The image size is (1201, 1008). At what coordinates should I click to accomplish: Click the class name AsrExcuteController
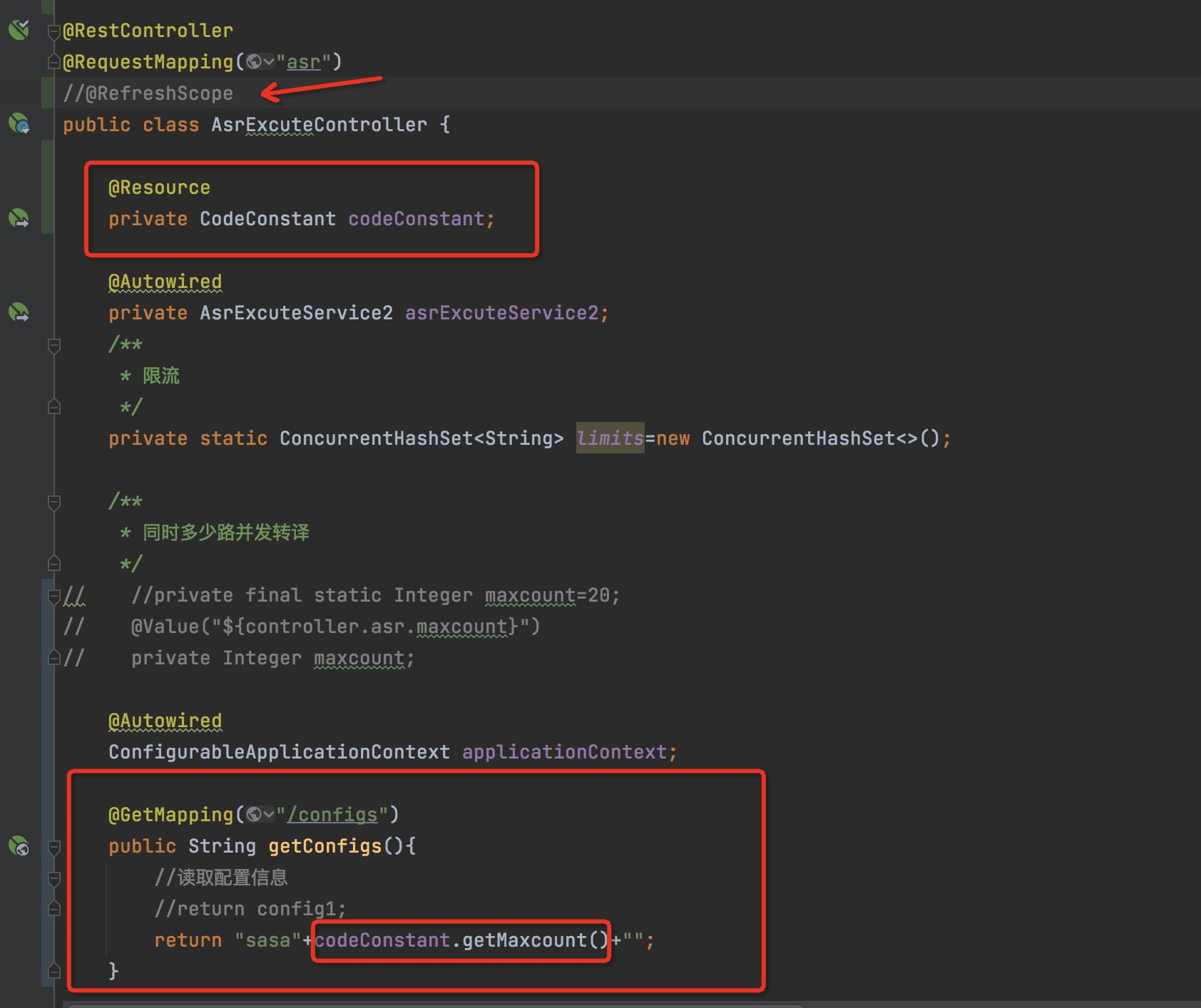(x=319, y=125)
